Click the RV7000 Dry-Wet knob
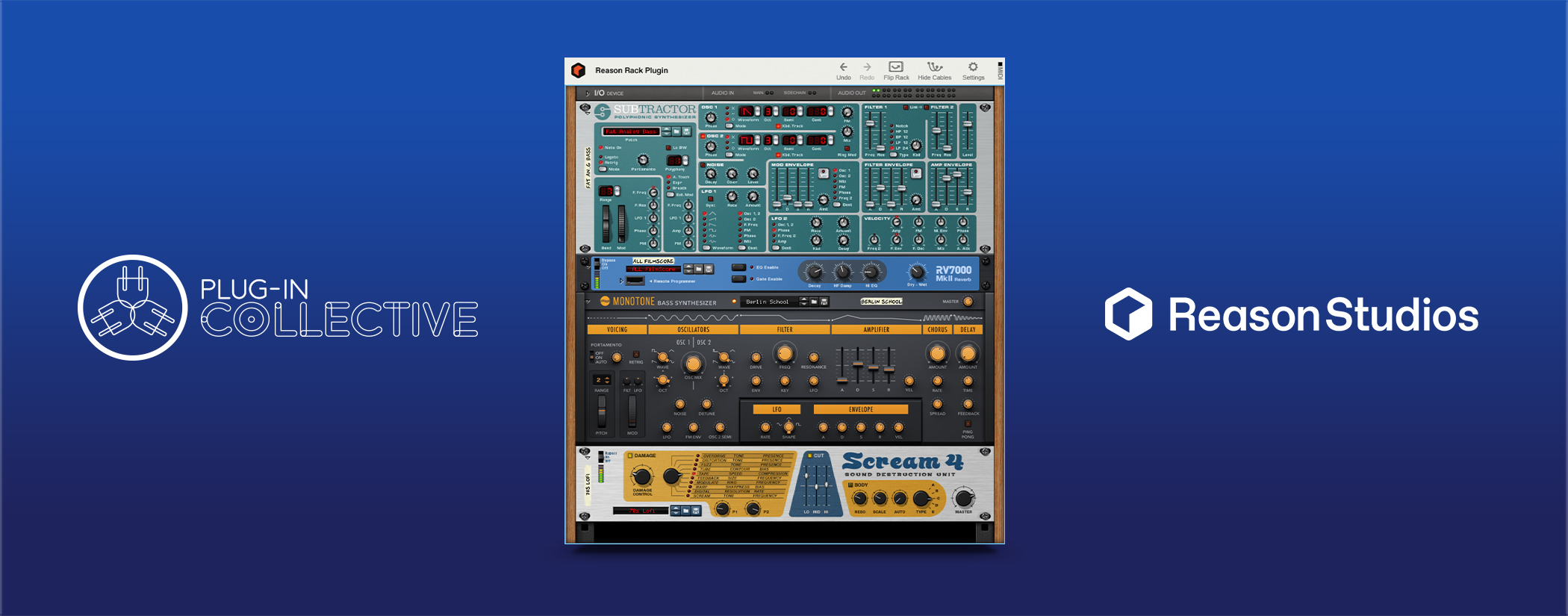 coord(917,272)
